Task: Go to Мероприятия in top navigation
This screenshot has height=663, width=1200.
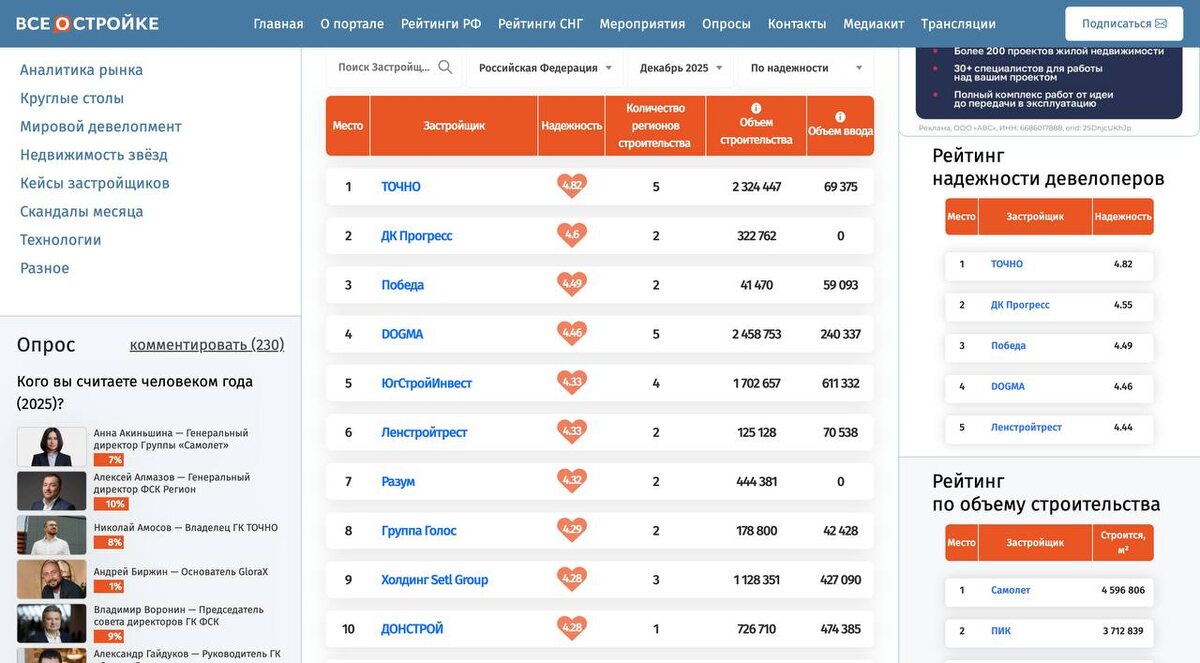Action: (x=642, y=24)
